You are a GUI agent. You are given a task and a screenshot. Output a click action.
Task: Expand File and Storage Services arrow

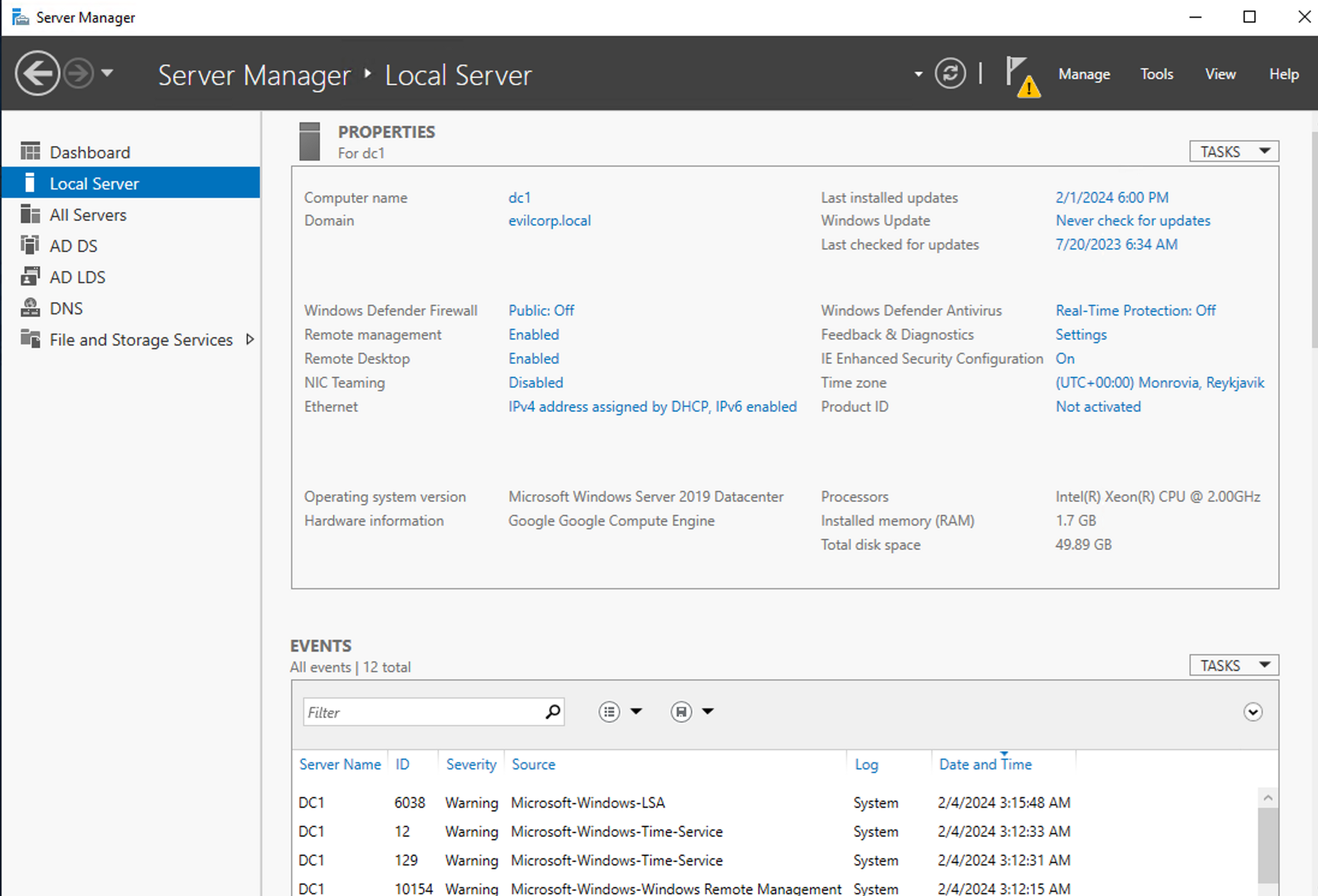[x=250, y=339]
